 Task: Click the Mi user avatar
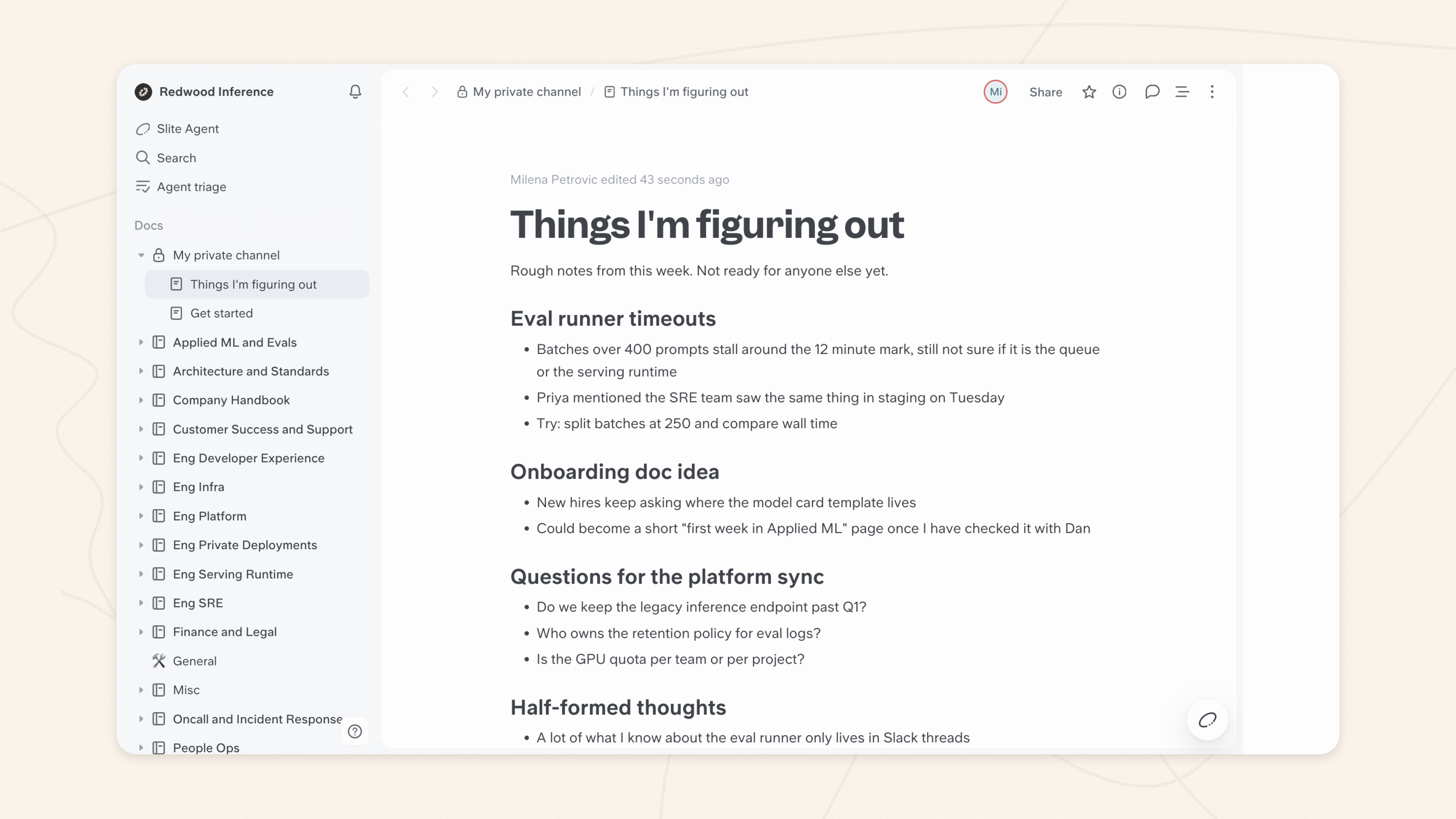point(995,92)
